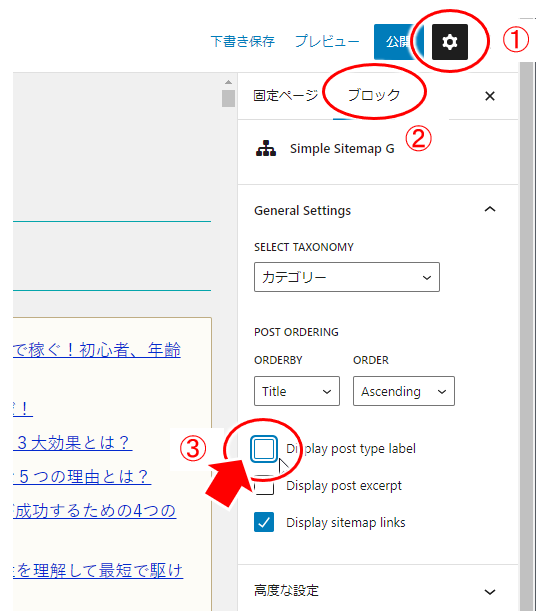Uncheck Display sitemap links
The image size is (546, 611).
point(264,522)
